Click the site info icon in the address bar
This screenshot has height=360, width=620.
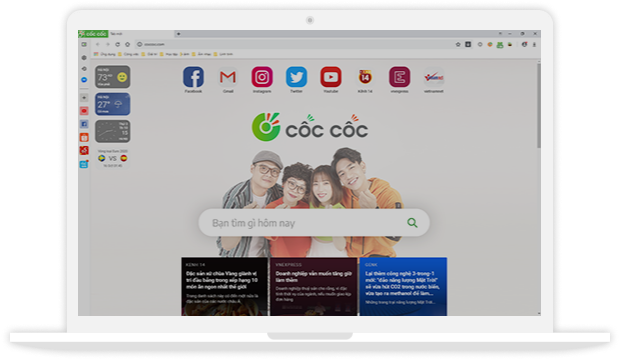coord(140,44)
